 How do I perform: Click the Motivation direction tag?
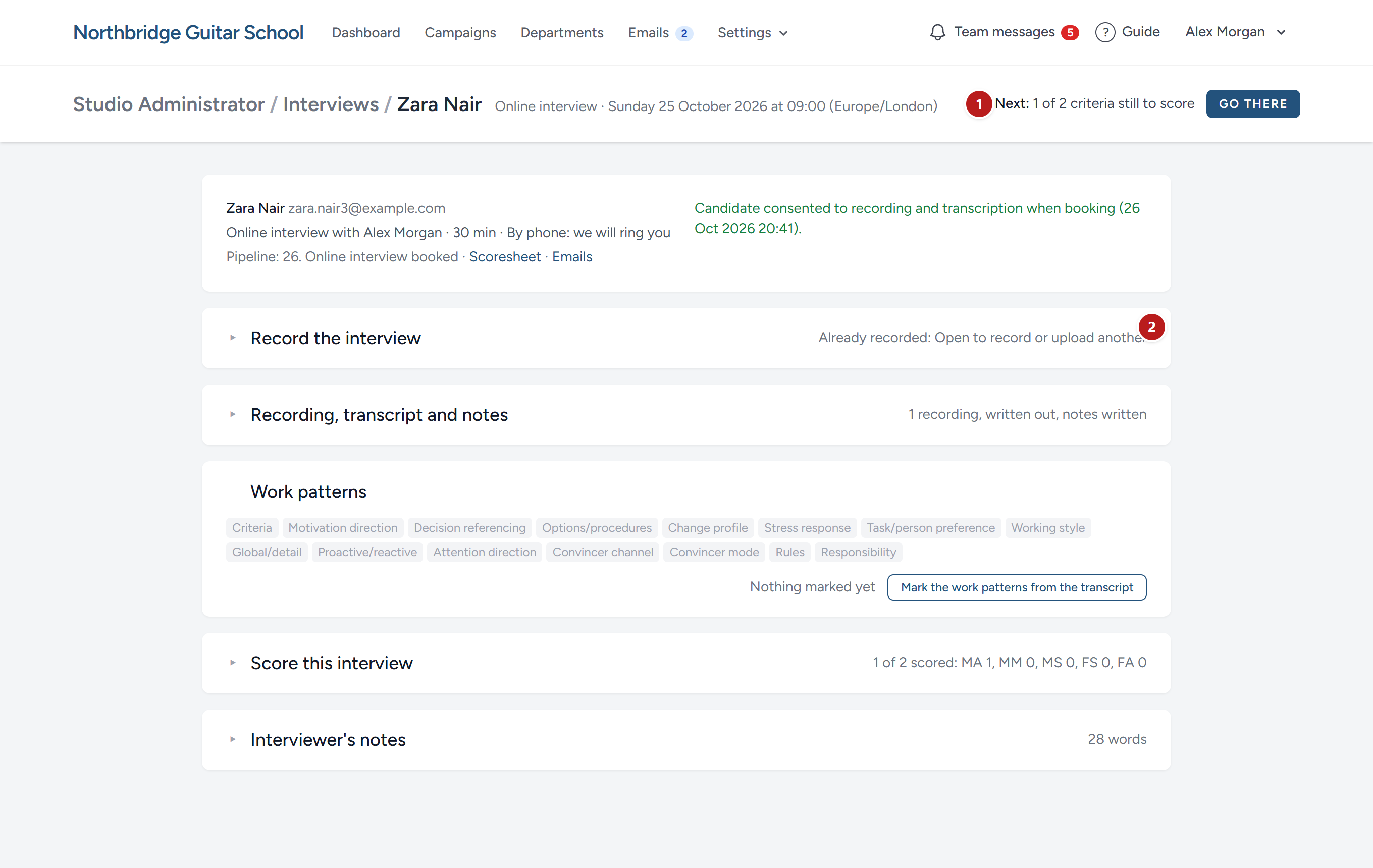(343, 528)
